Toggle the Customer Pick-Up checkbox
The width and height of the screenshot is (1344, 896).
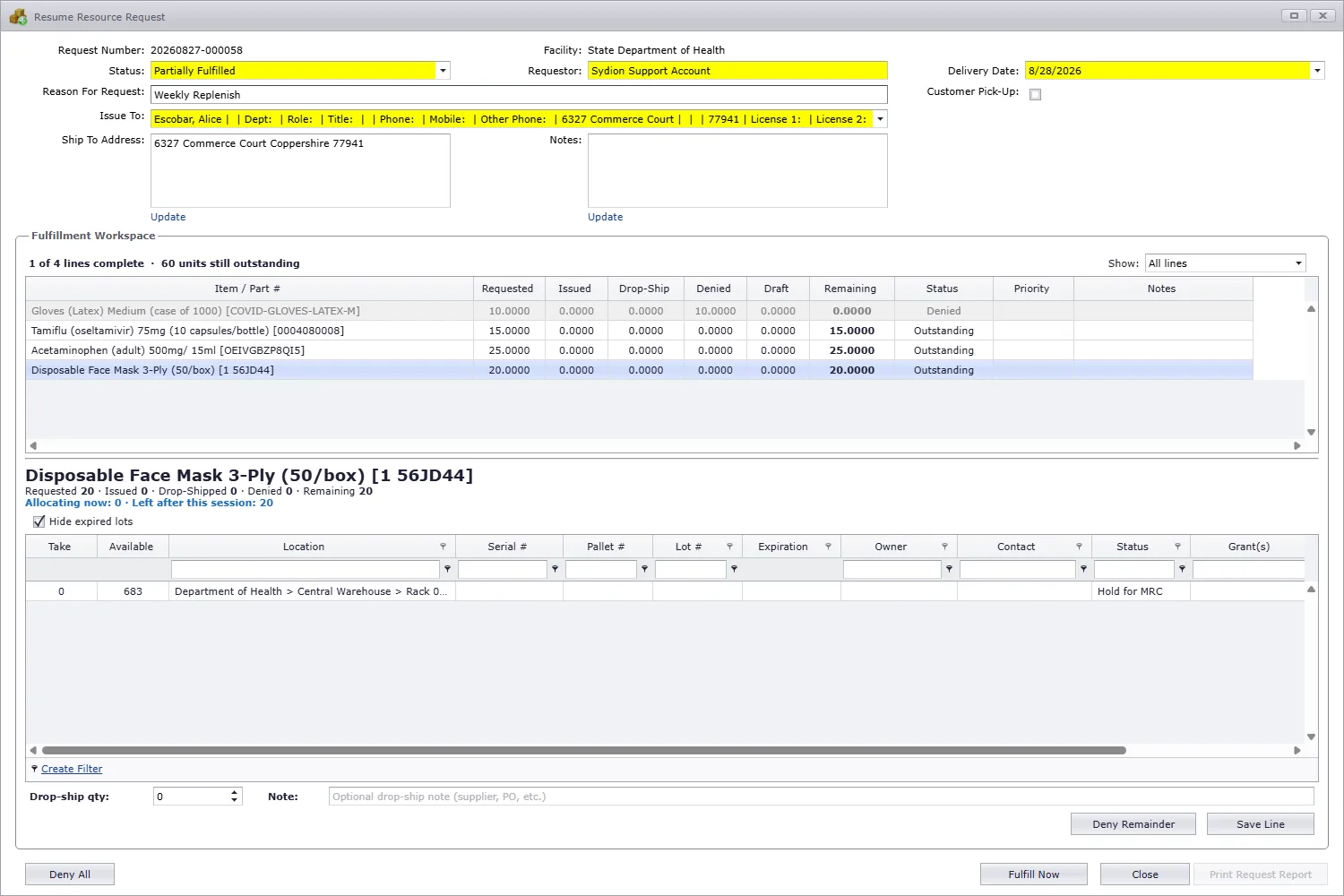tap(1035, 94)
